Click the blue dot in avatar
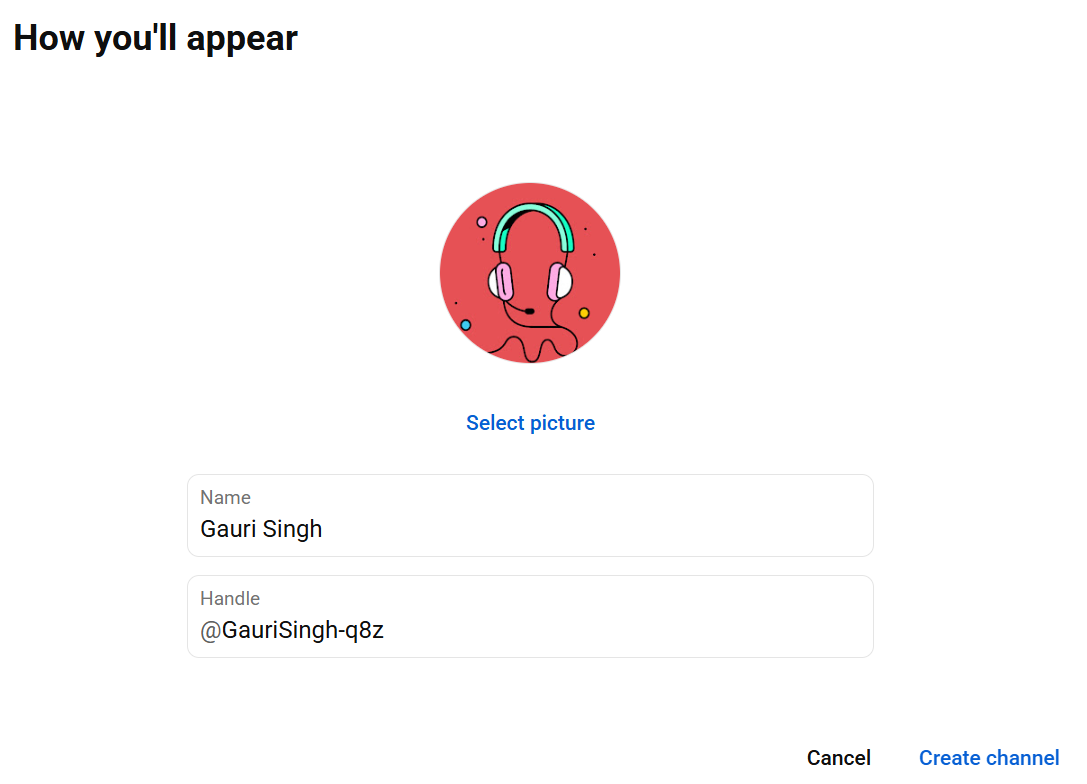Screen dimensions: 1087x784 (466, 325)
